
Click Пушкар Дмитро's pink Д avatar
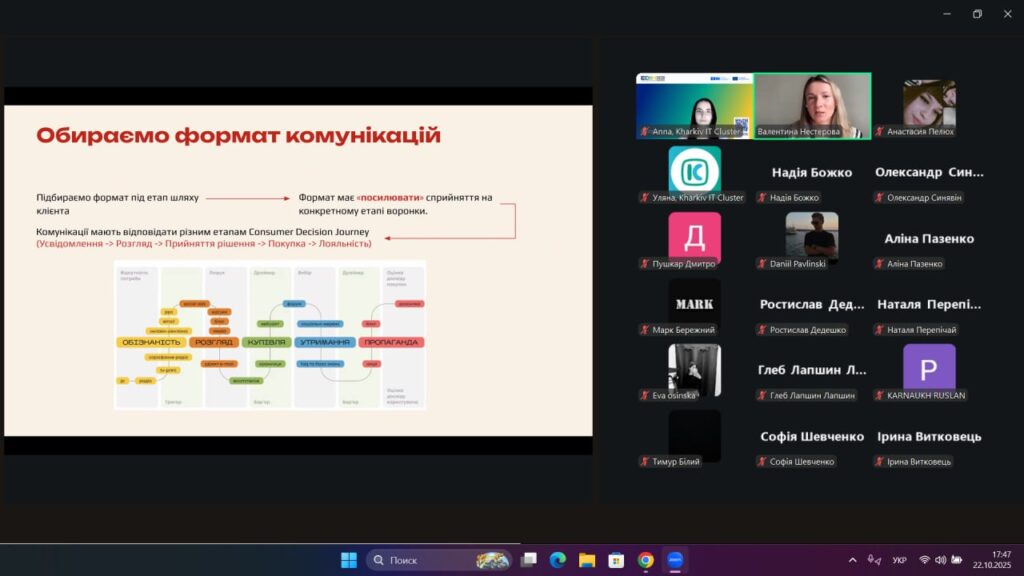tap(694, 237)
